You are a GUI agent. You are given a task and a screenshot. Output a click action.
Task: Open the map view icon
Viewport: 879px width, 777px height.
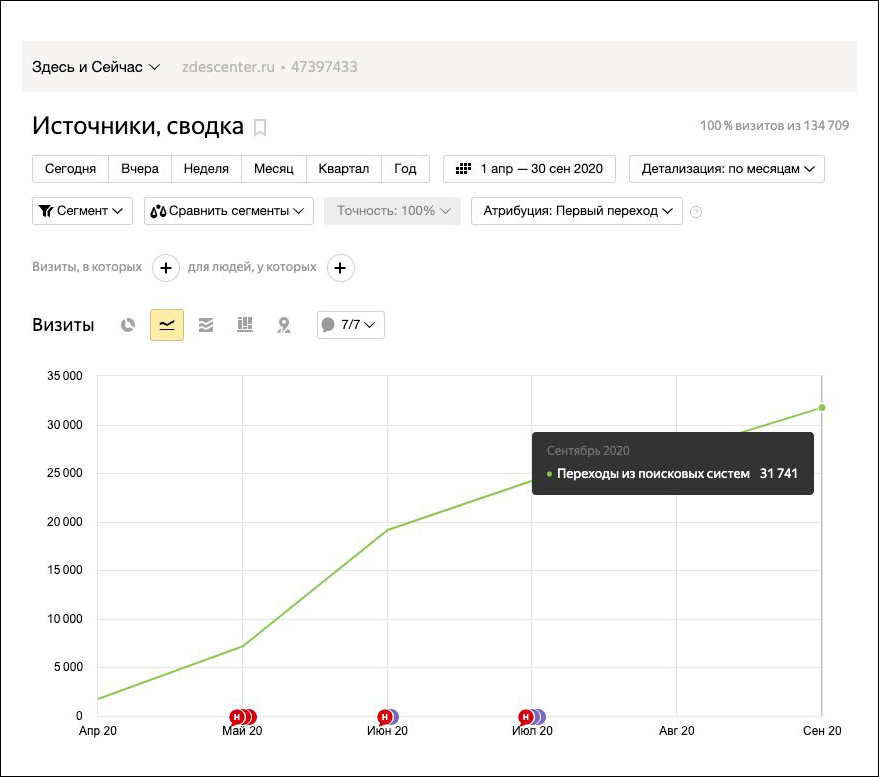(x=284, y=324)
